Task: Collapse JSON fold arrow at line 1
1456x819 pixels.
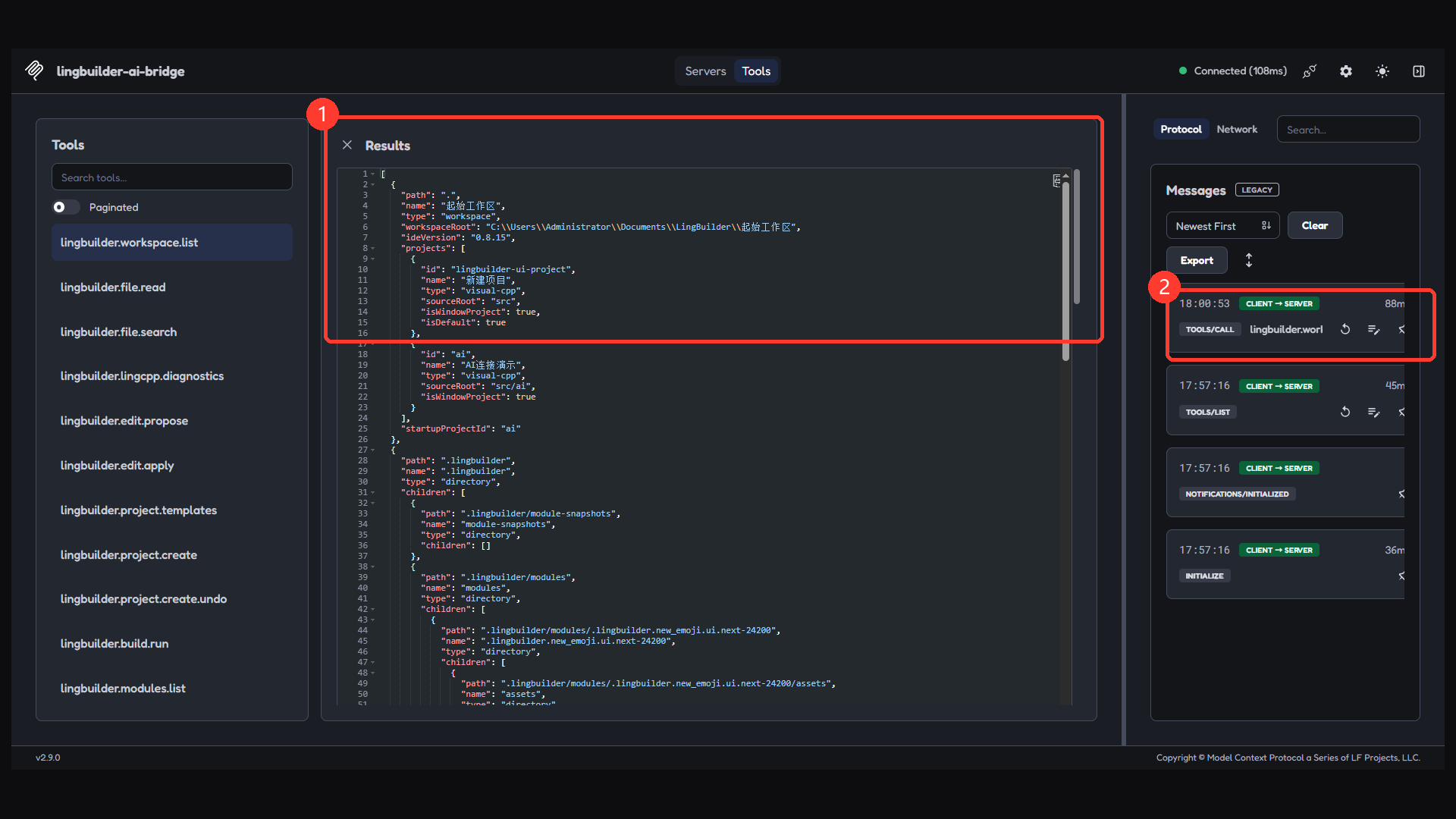Action: pyautogui.click(x=373, y=174)
